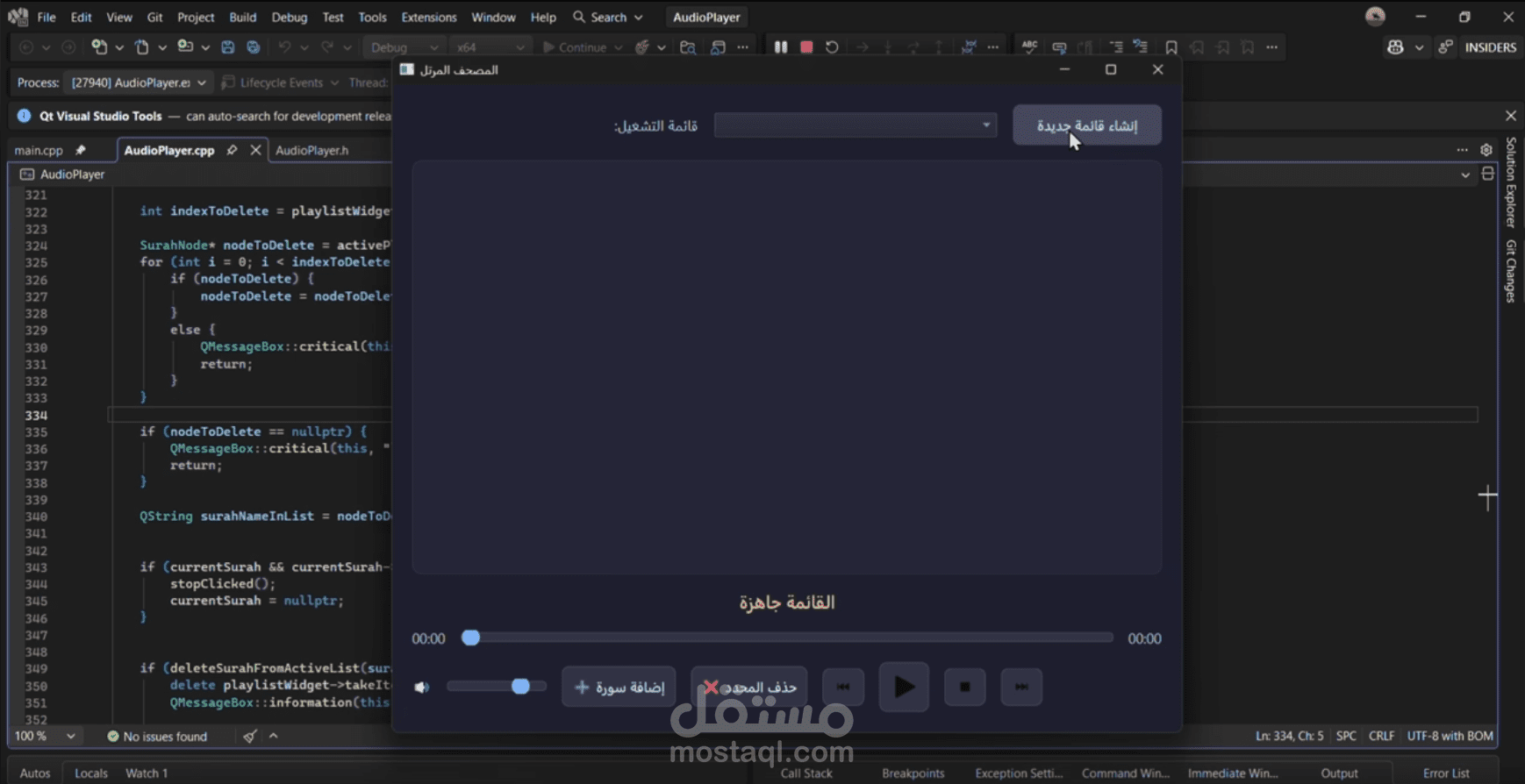This screenshot has height=784, width=1525.
Task: Open the x64 platform dropdown
Action: tap(490, 47)
